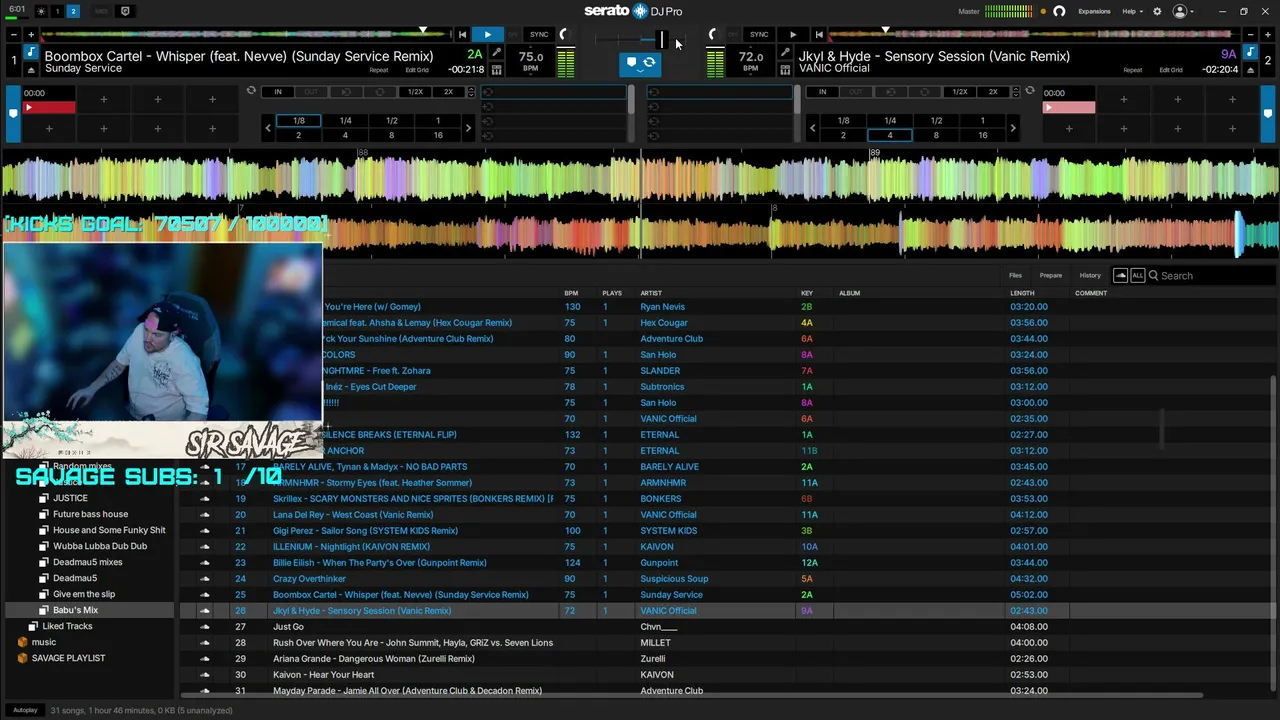
Task: Trigger pink cue point on deck 2
Action: point(1068,107)
